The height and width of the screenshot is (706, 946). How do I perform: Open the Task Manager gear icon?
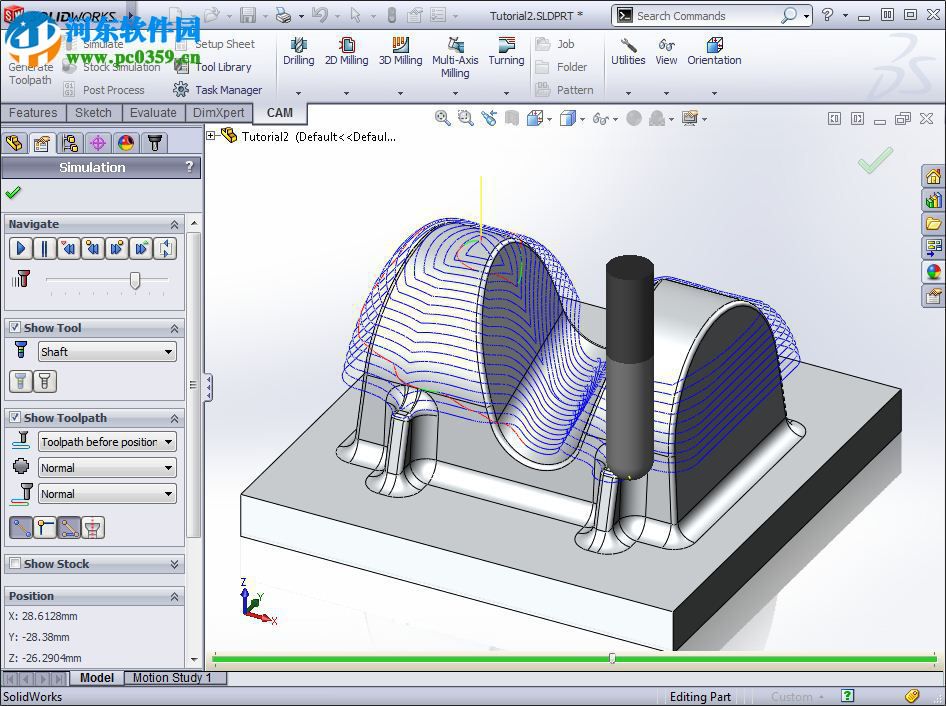click(x=181, y=90)
